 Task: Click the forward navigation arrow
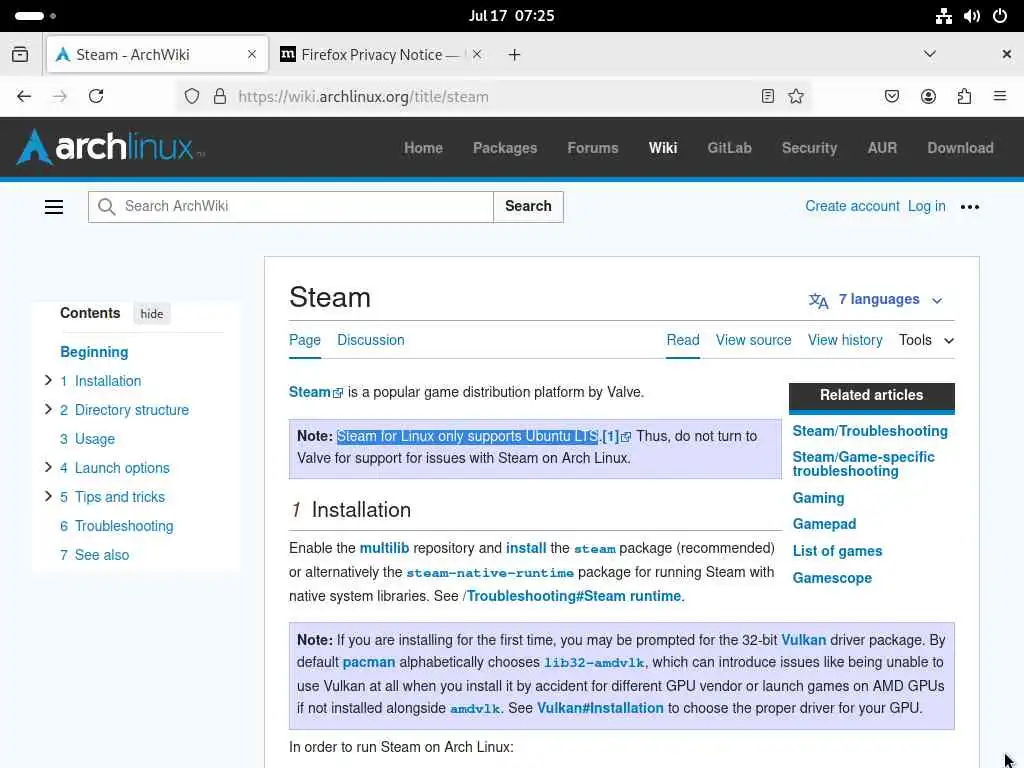pos(59,97)
